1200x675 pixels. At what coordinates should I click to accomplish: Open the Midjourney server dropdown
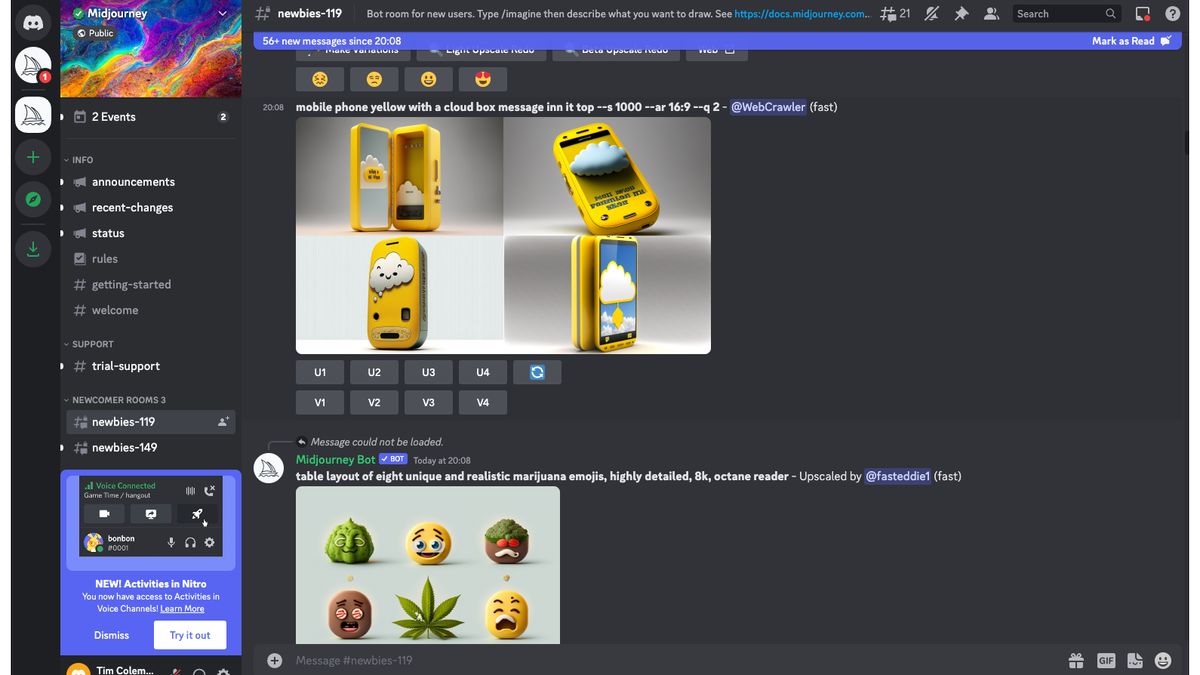tap(222, 15)
